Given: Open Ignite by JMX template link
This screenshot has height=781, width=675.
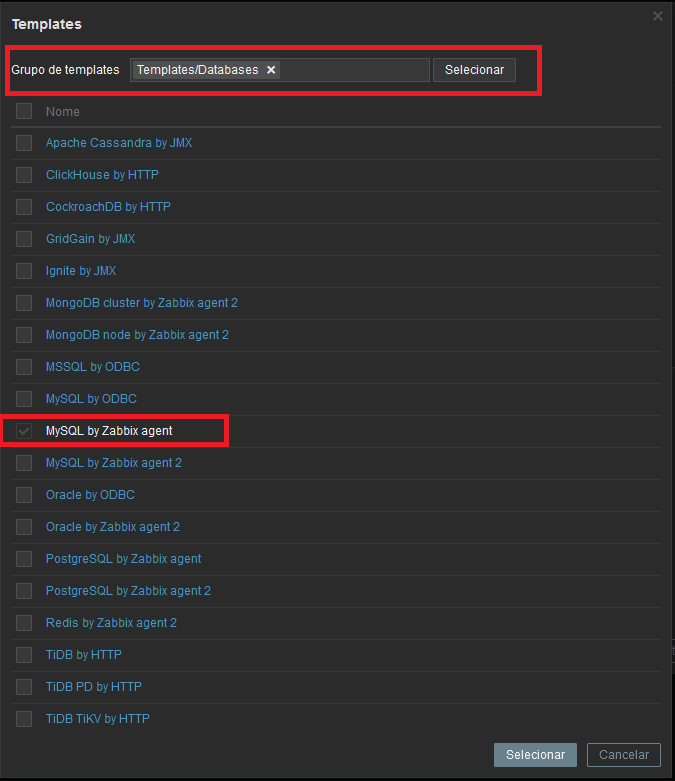Looking at the screenshot, I should [x=81, y=271].
